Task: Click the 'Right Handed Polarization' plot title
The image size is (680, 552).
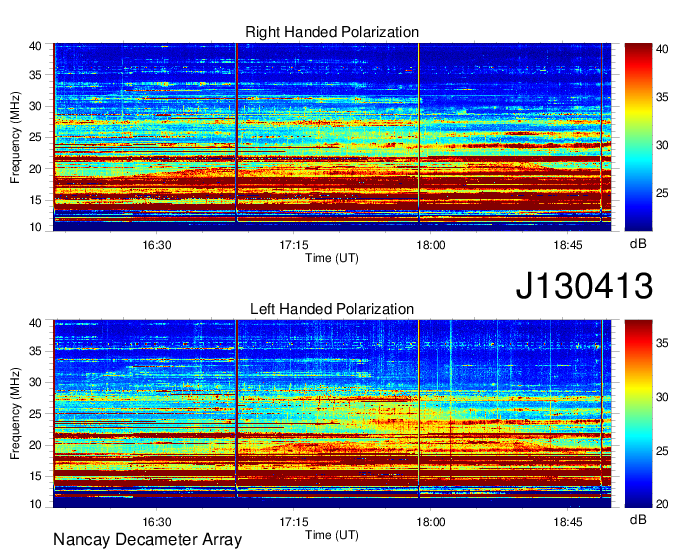Action: [332, 32]
